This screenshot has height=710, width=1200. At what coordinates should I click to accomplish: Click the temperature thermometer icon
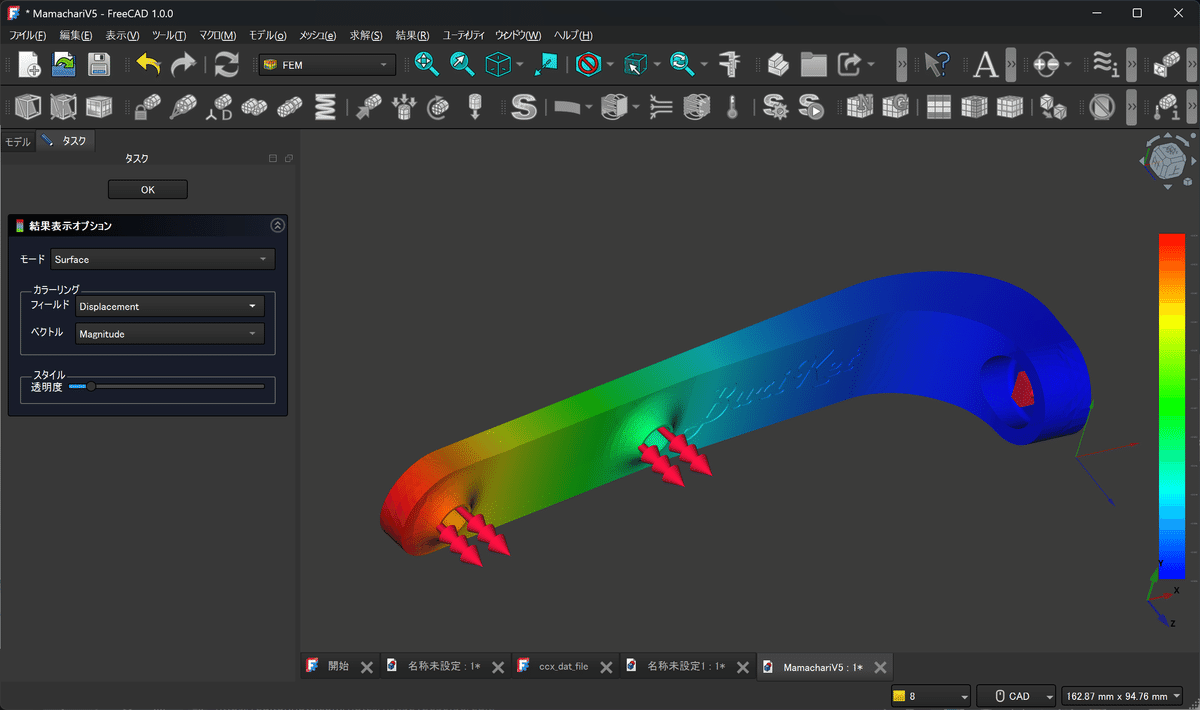pyautogui.click(x=732, y=106)
